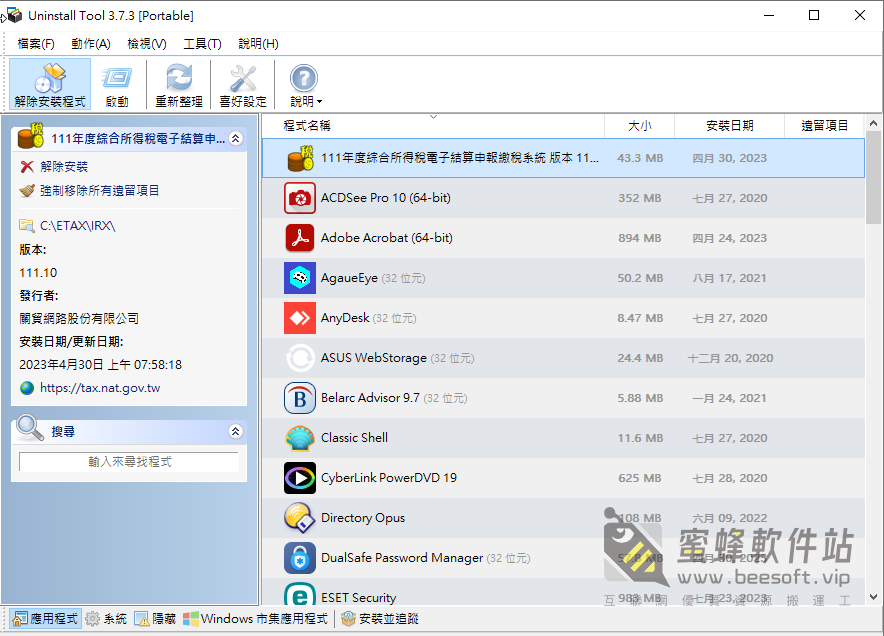Open the 工具(T) menu

pos(202,44)
